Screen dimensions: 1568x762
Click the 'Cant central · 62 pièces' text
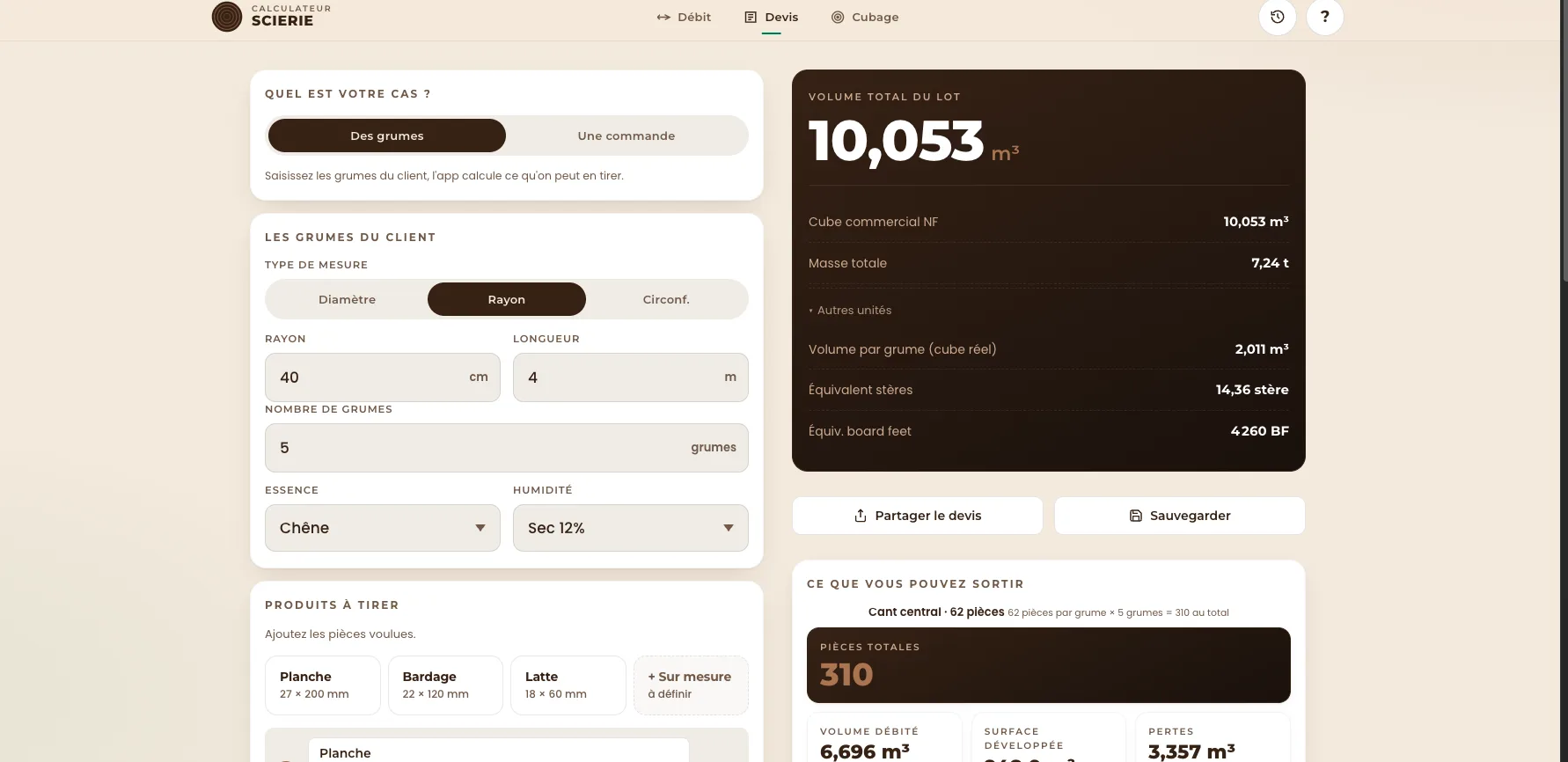[936, 612]
